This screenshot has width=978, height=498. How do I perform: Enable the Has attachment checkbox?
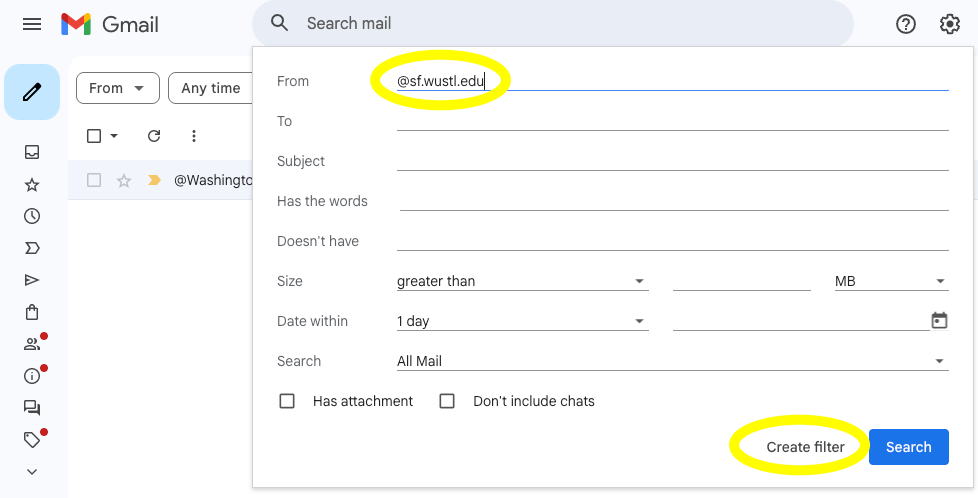click(287, 401)
